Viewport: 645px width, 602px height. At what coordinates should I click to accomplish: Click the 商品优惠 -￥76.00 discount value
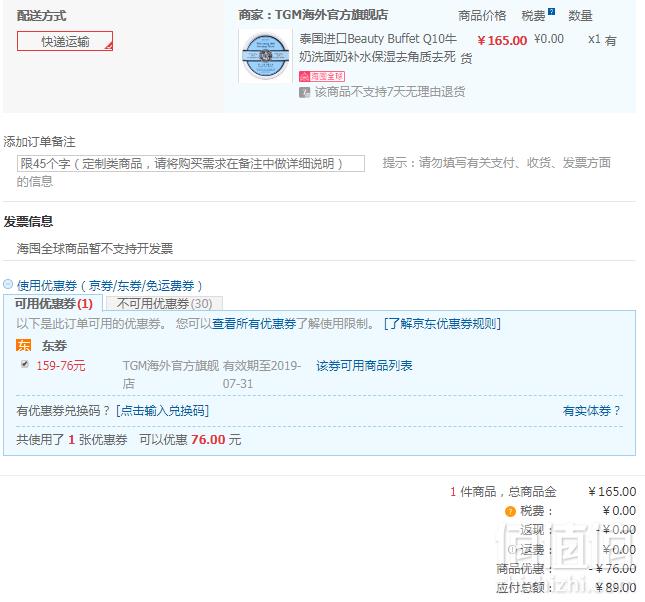coord(612,569)
